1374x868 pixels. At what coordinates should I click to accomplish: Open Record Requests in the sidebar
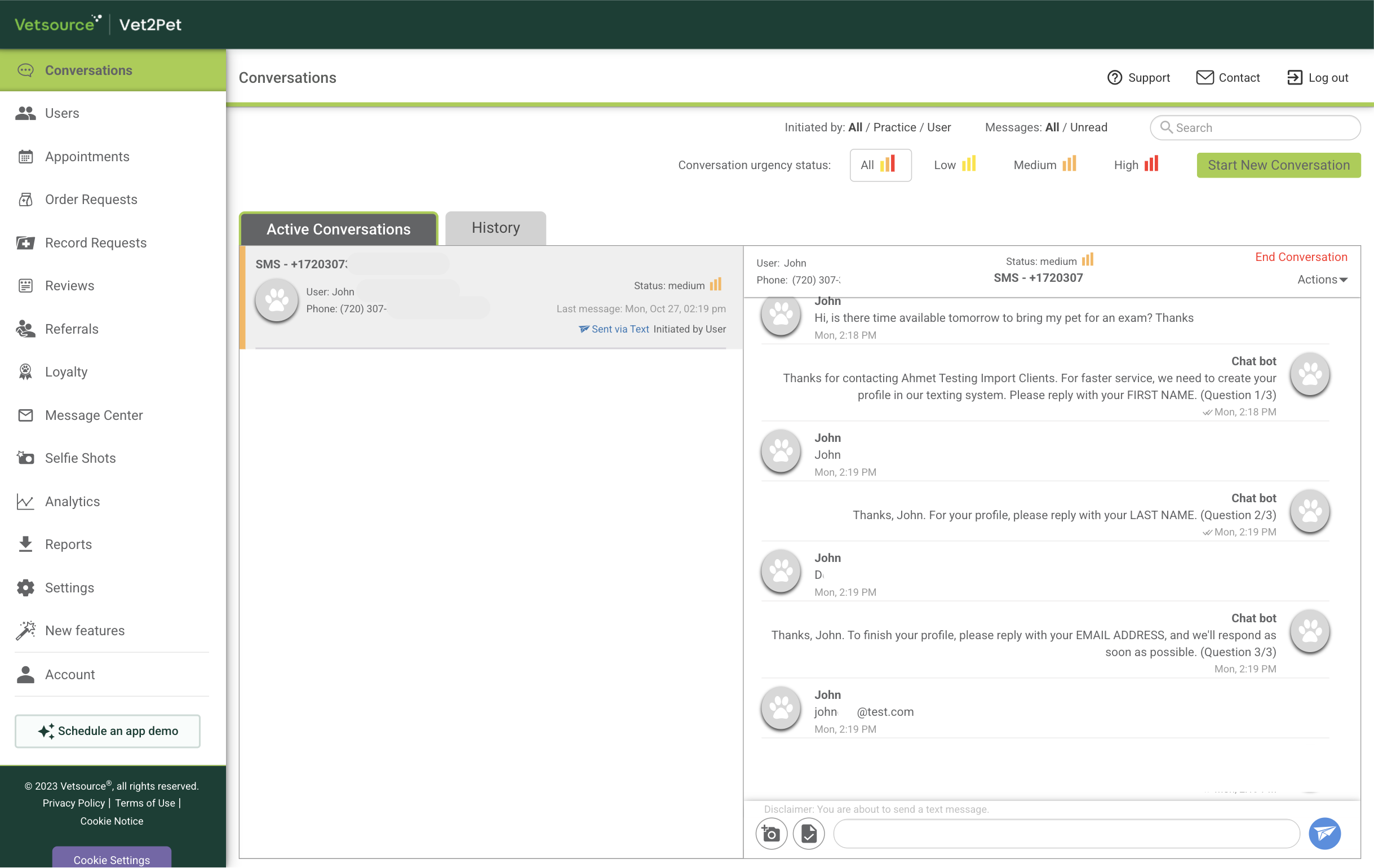95,242
